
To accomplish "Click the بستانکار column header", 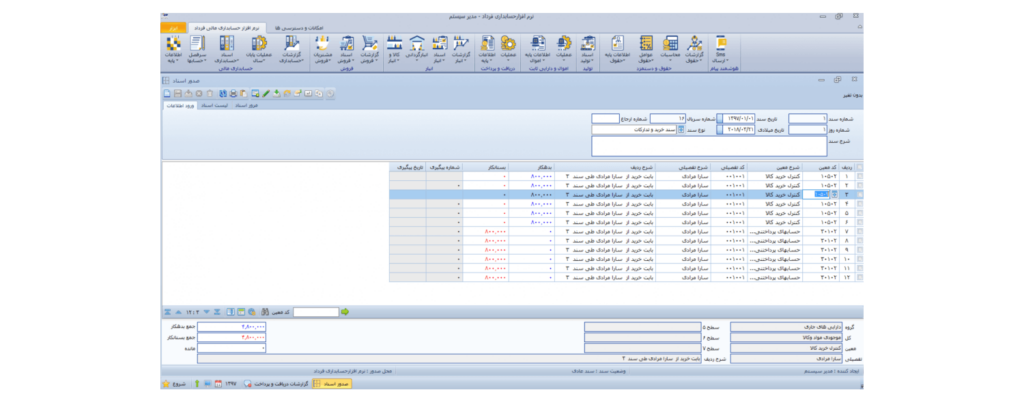I will [x=485, y=167].
